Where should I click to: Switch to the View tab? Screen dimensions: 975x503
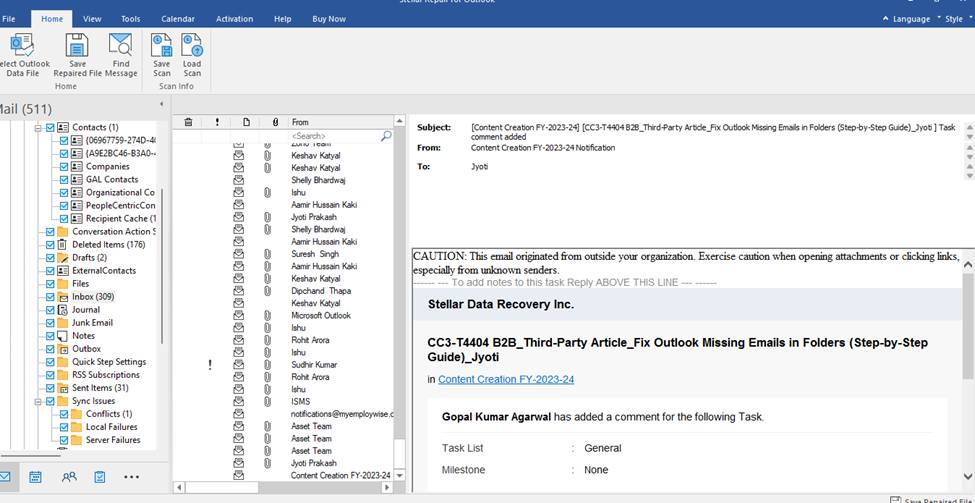pos(92,19)
